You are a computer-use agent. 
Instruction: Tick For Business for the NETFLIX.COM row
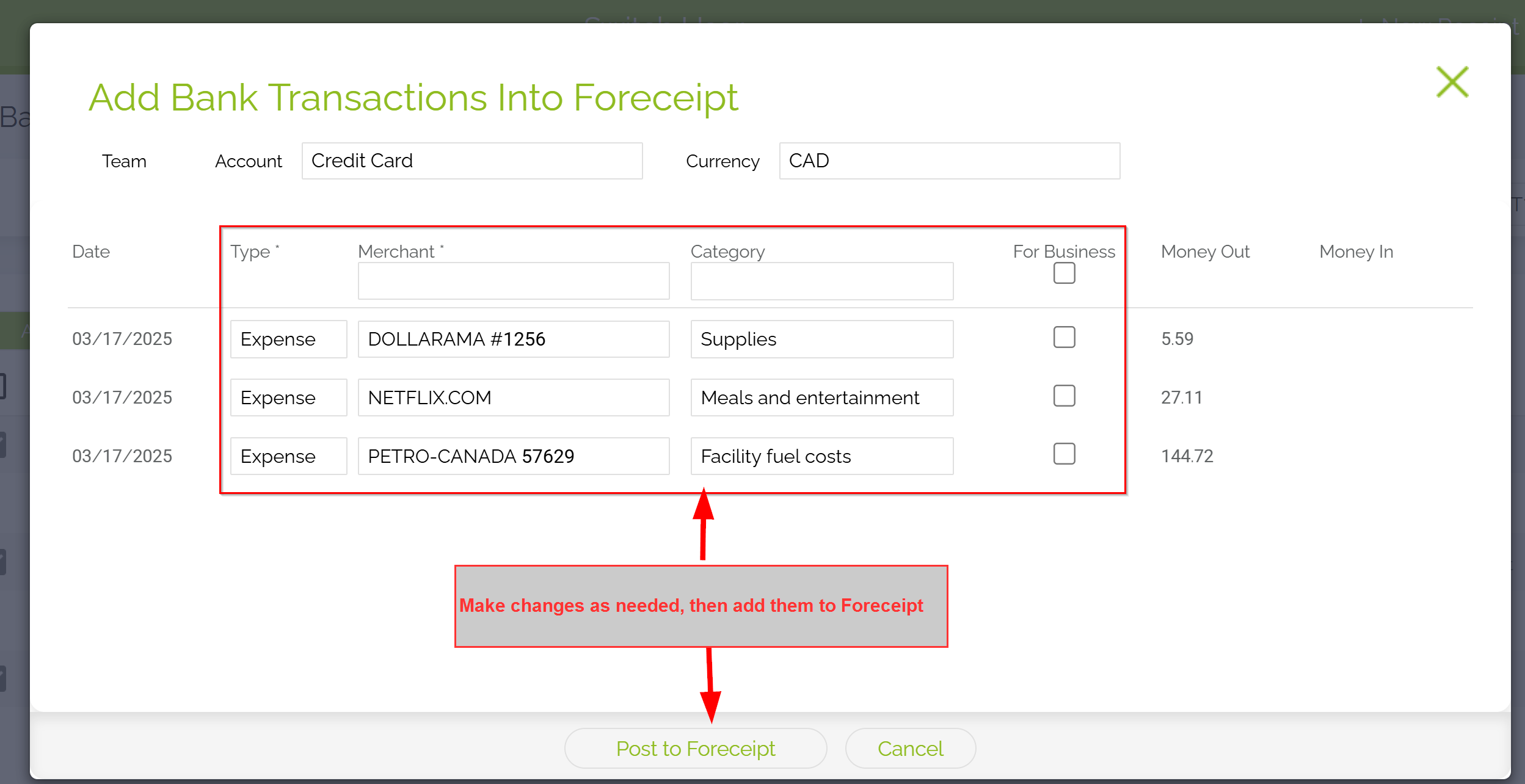[x=1064, y=396]
